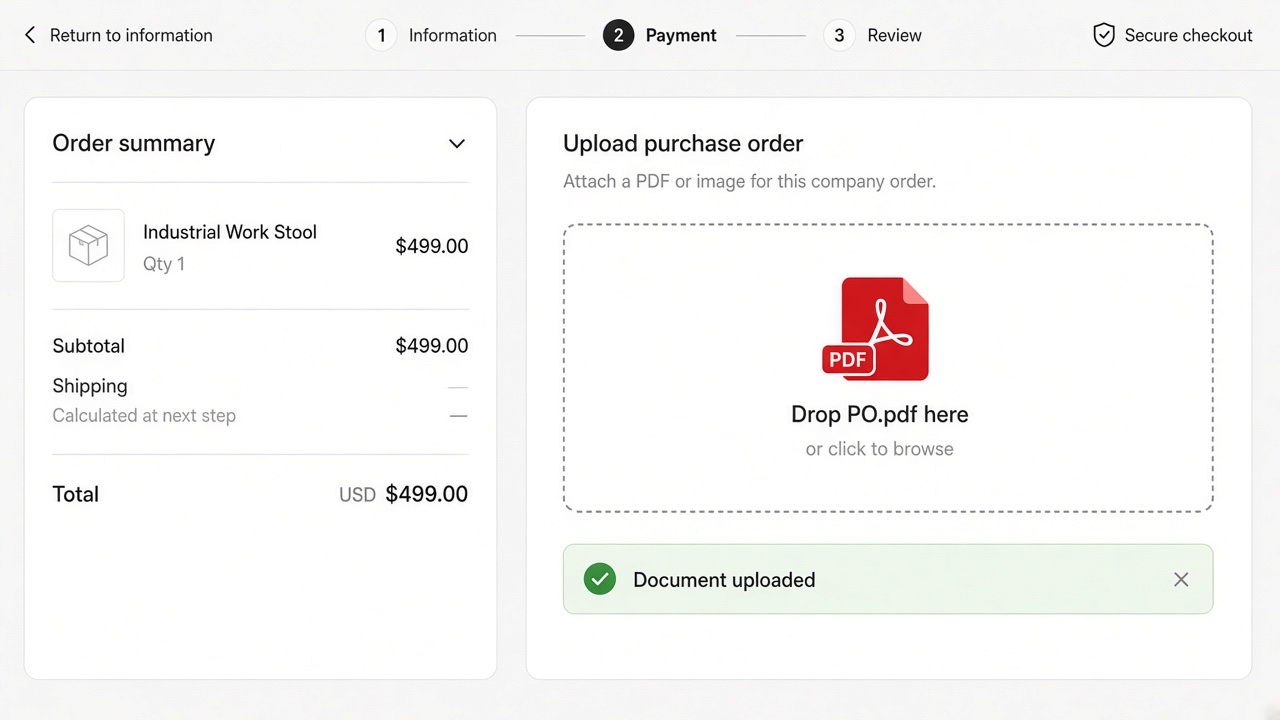Viewport: 1280px width, 720px height.
Task: Open the Information step label
Action: tap(452, 35)
